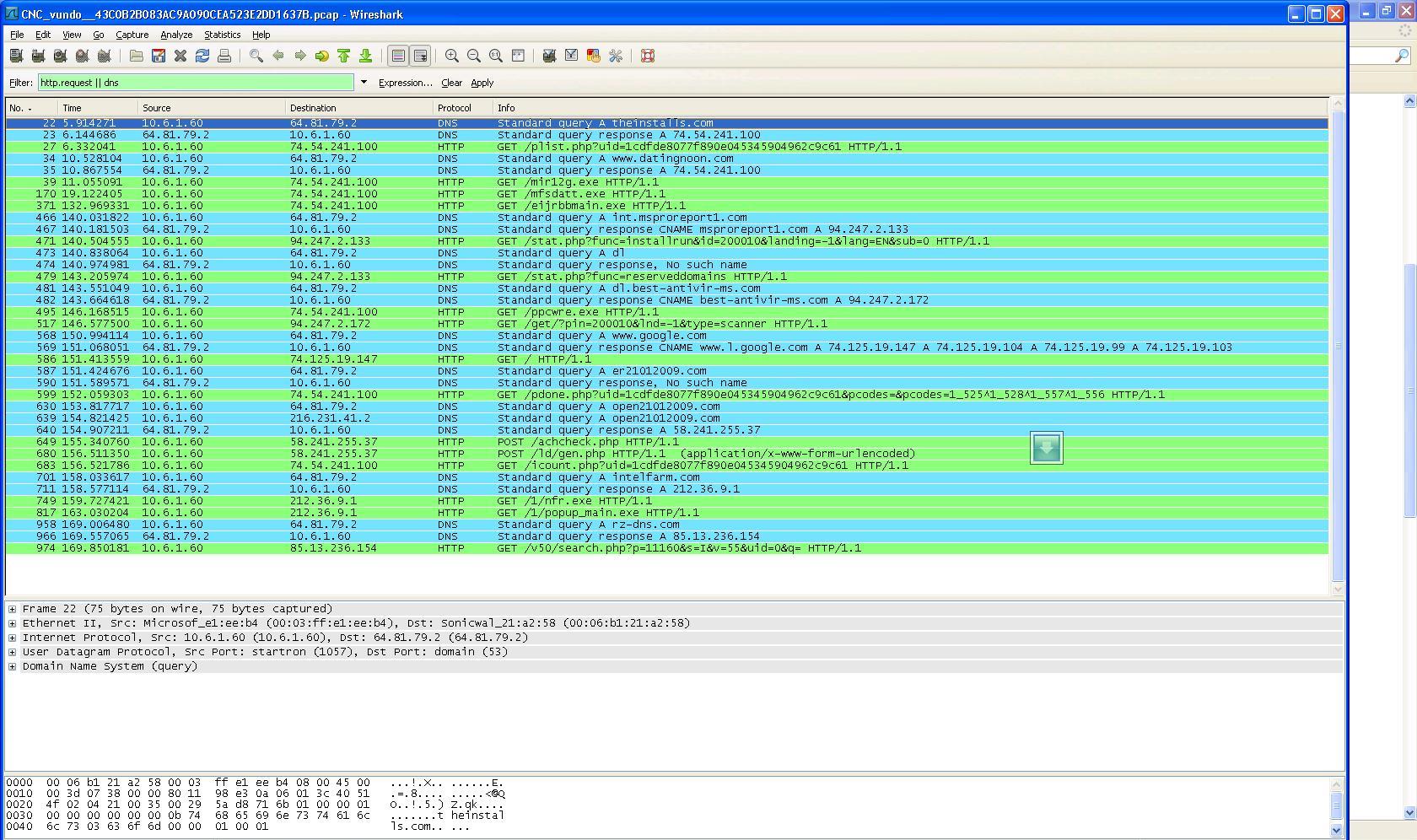Show the capture options toolbar icon
Viewport: 1417px width, 840px height.
(38, 56)
